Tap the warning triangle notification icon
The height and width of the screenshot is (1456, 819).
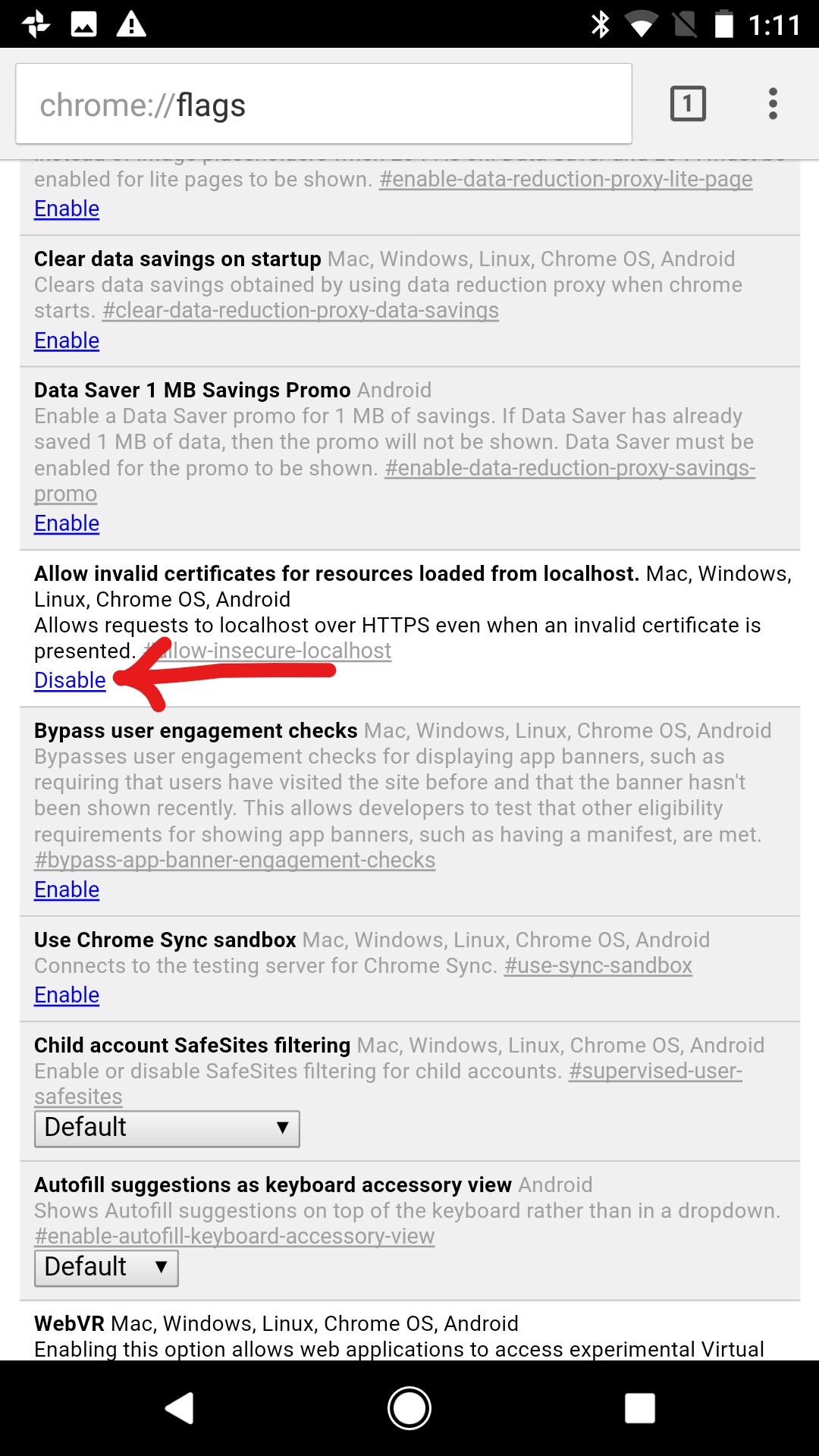point(131,24)
